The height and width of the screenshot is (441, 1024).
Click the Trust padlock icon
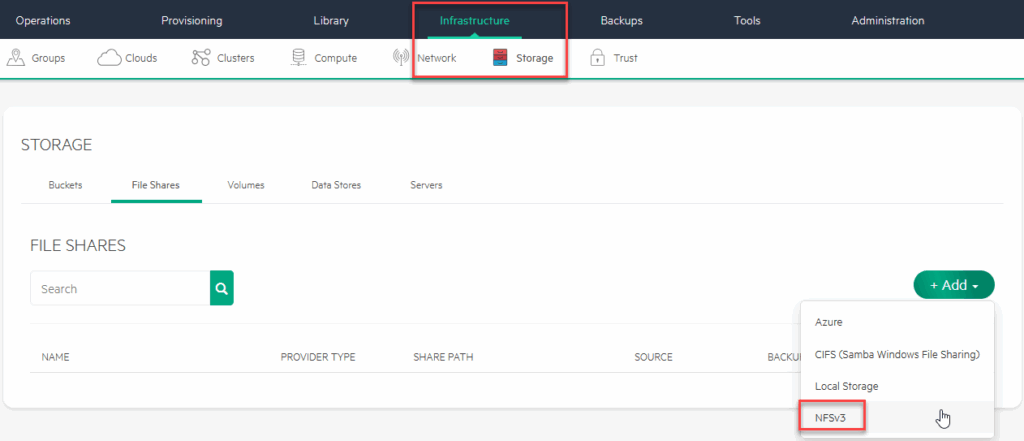coord(598,58)
